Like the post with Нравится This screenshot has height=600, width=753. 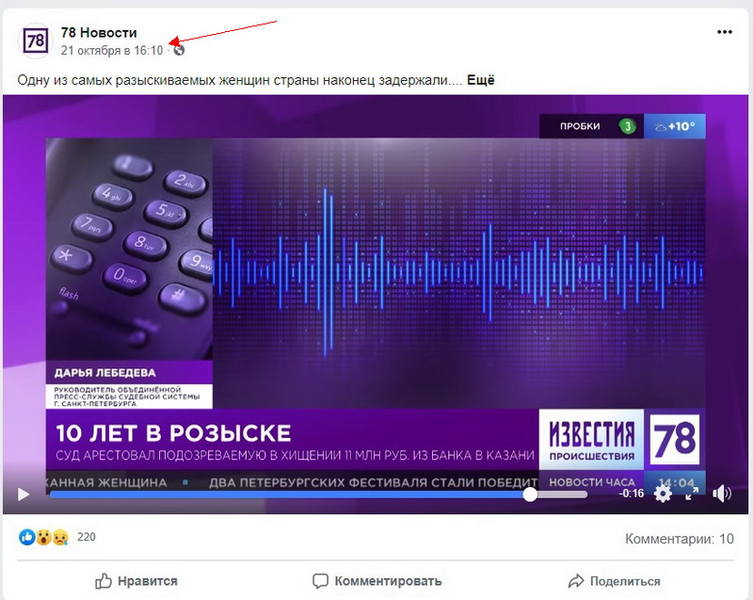pos(136,581)
